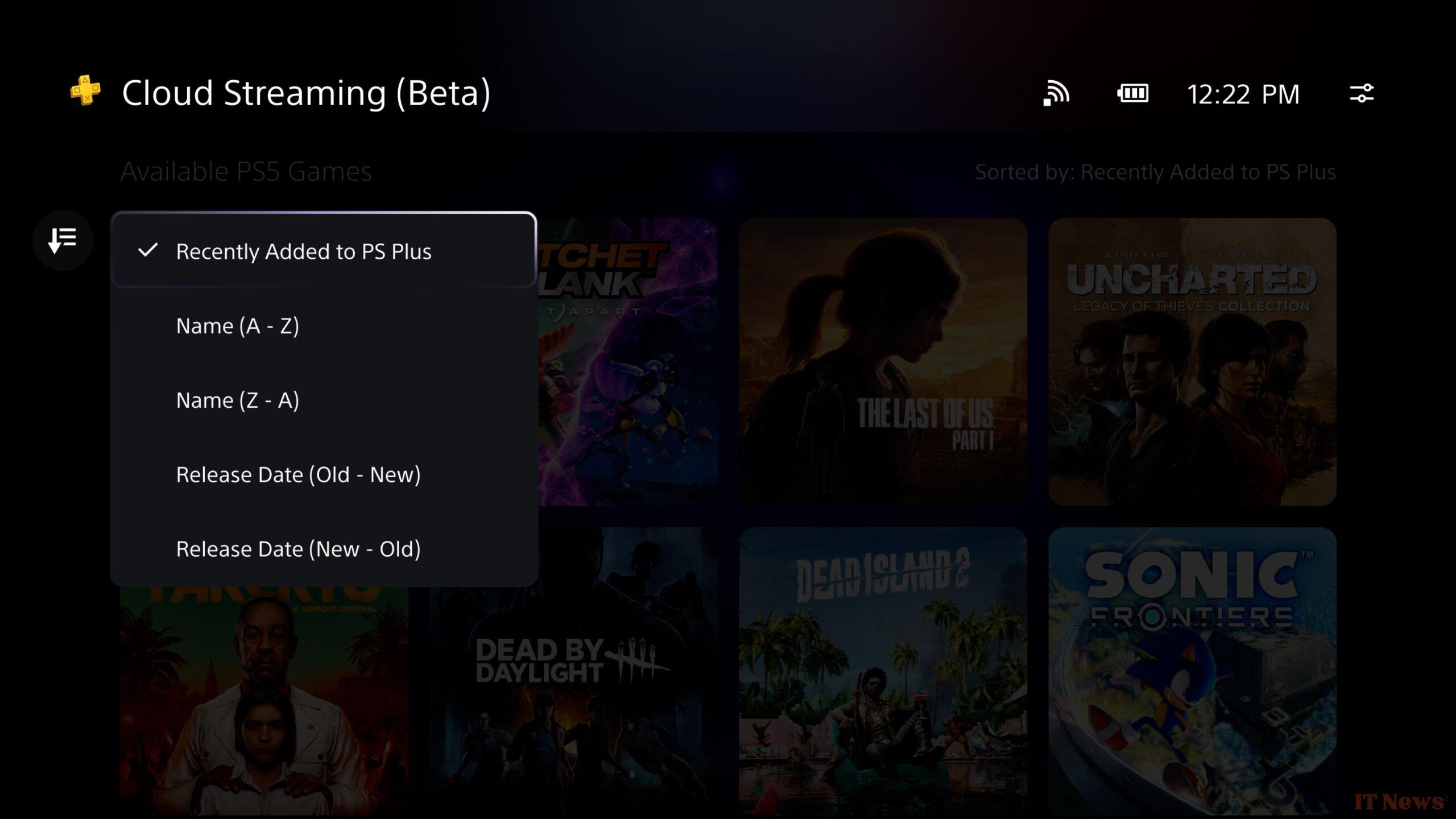Sort by Release Date (New - Old)
This screenshot has height=819, width=1456.
tap(324, 549)
